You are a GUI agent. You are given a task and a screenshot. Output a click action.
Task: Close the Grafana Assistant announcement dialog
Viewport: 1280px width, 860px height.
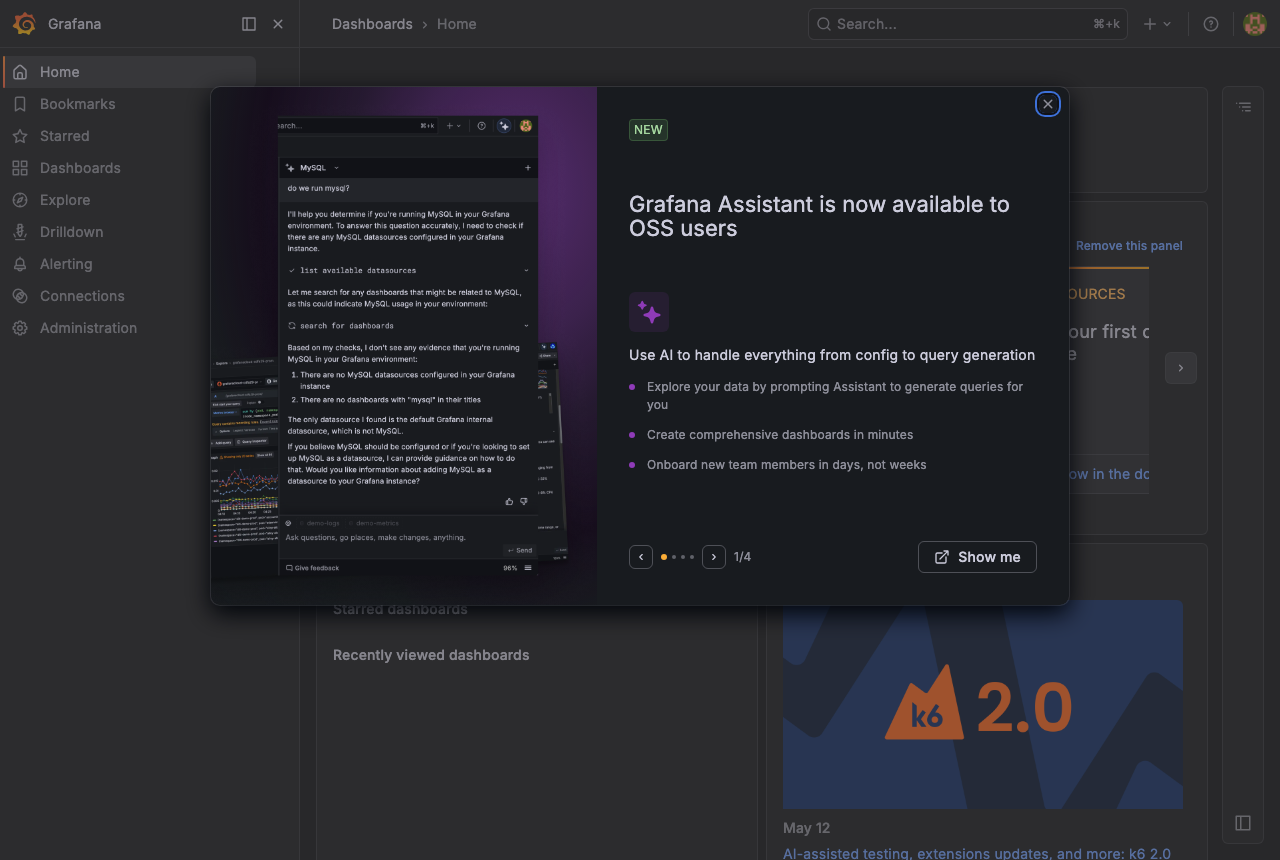1047,104
